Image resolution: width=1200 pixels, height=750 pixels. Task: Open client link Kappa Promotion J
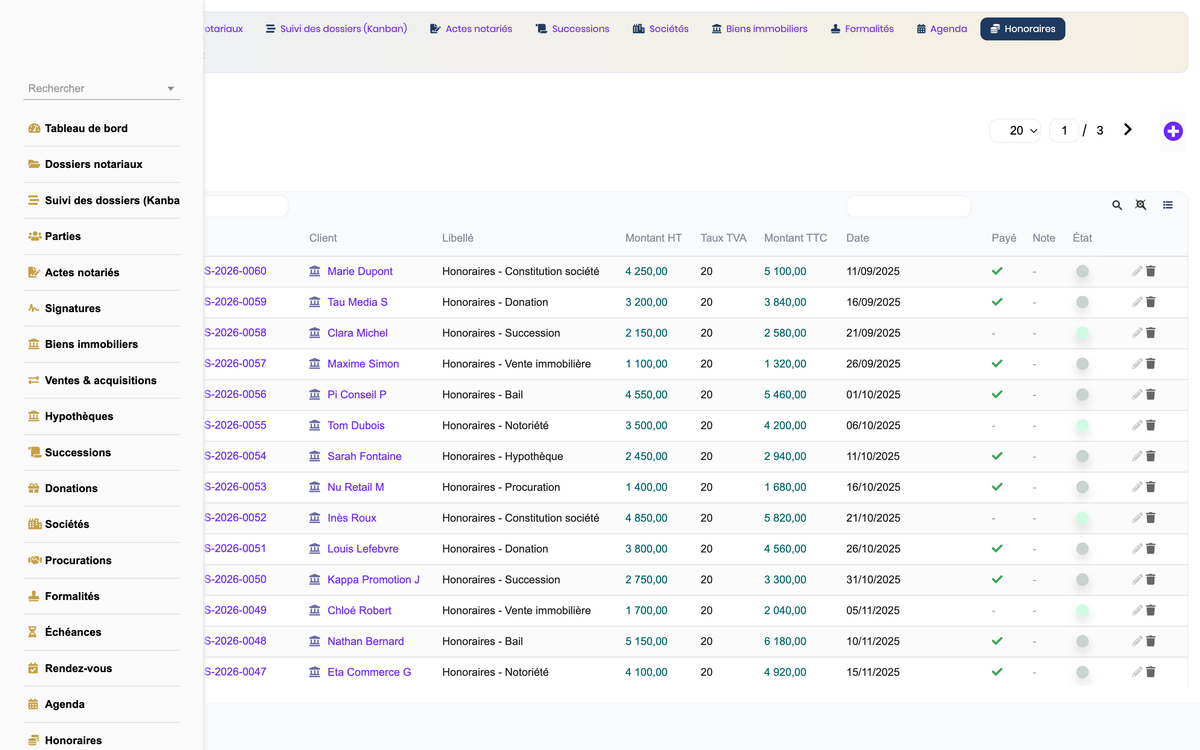coord(373,580)
